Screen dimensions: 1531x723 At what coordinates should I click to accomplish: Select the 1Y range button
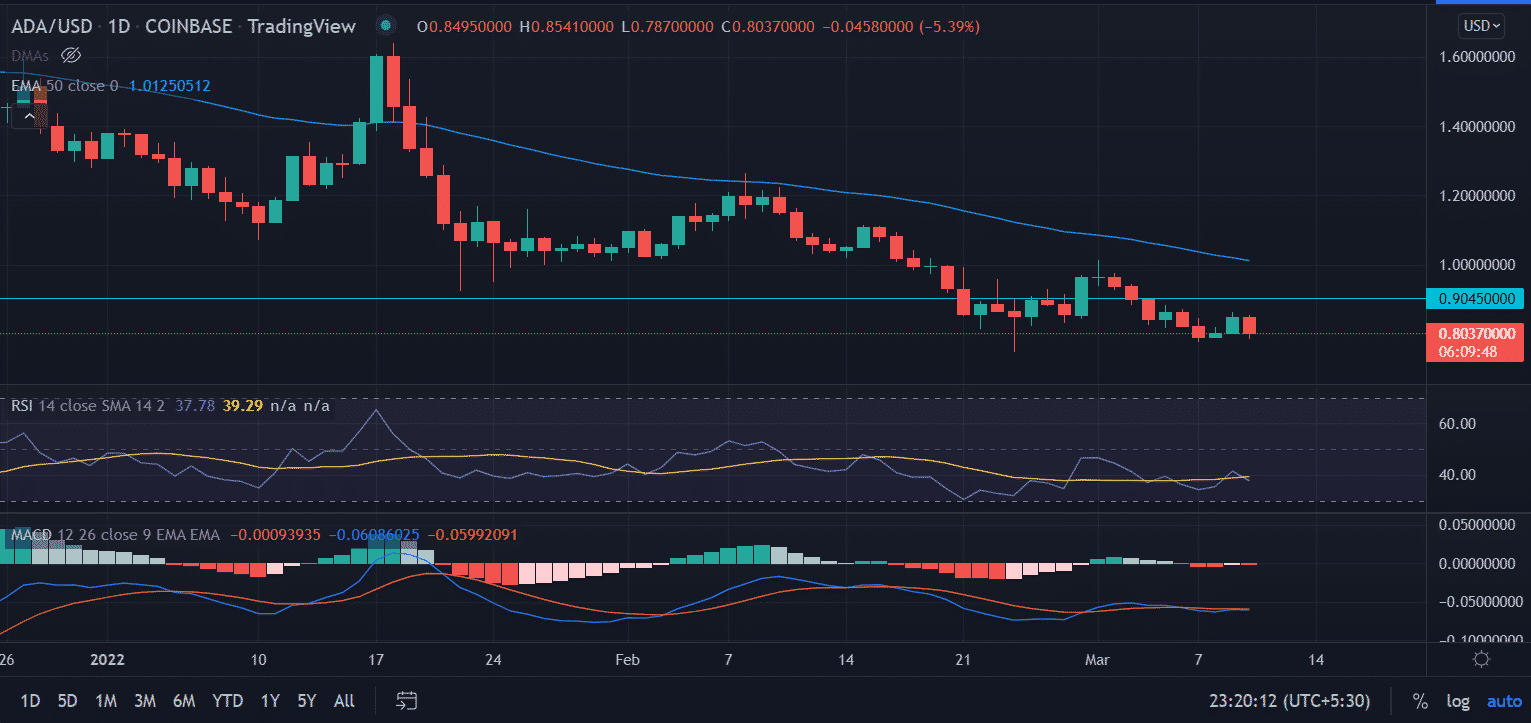click(x=270, y=701)
